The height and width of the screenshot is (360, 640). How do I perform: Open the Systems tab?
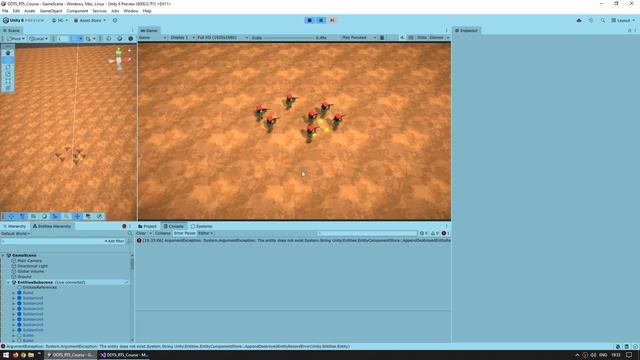(x=202, y=226)
